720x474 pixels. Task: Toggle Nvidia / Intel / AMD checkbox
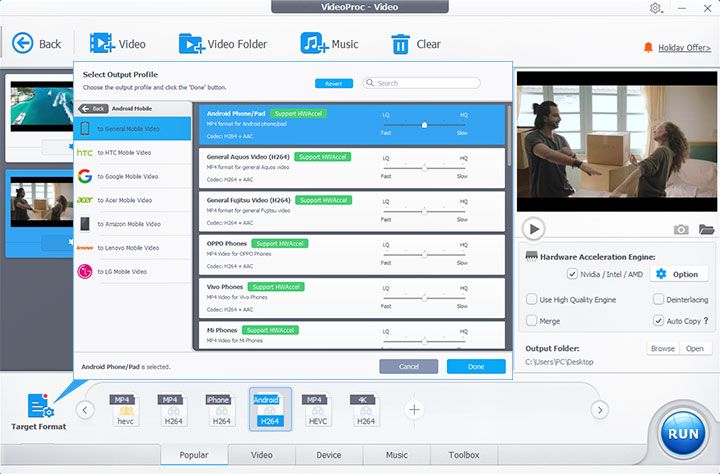572,274
